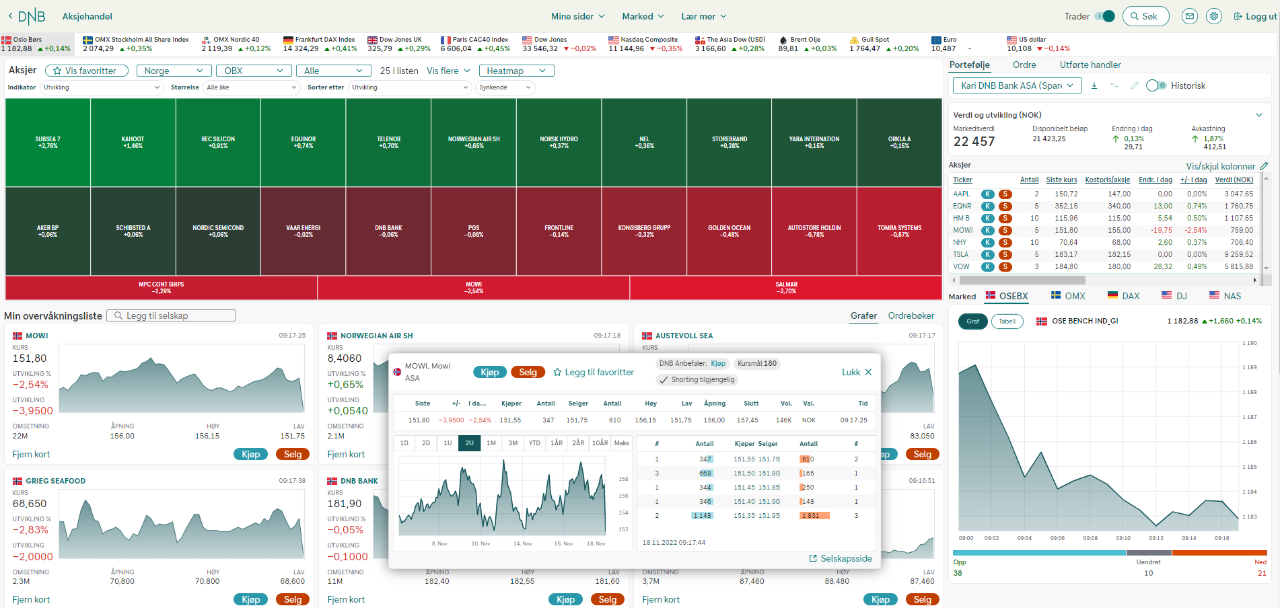1280x608 pixels.
Task: Click the Legg til selskap input field
Action: coord(173,316)
